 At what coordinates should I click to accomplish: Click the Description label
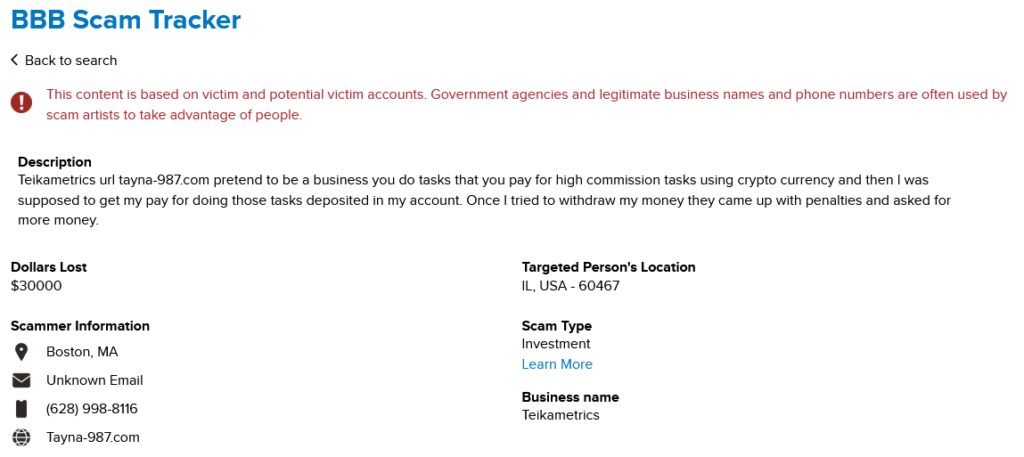tap(55, 162)
